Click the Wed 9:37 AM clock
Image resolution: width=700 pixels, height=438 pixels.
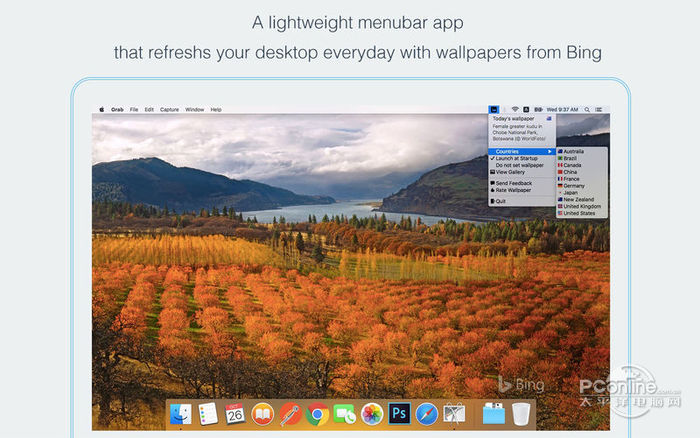click(x=562, y=109)
